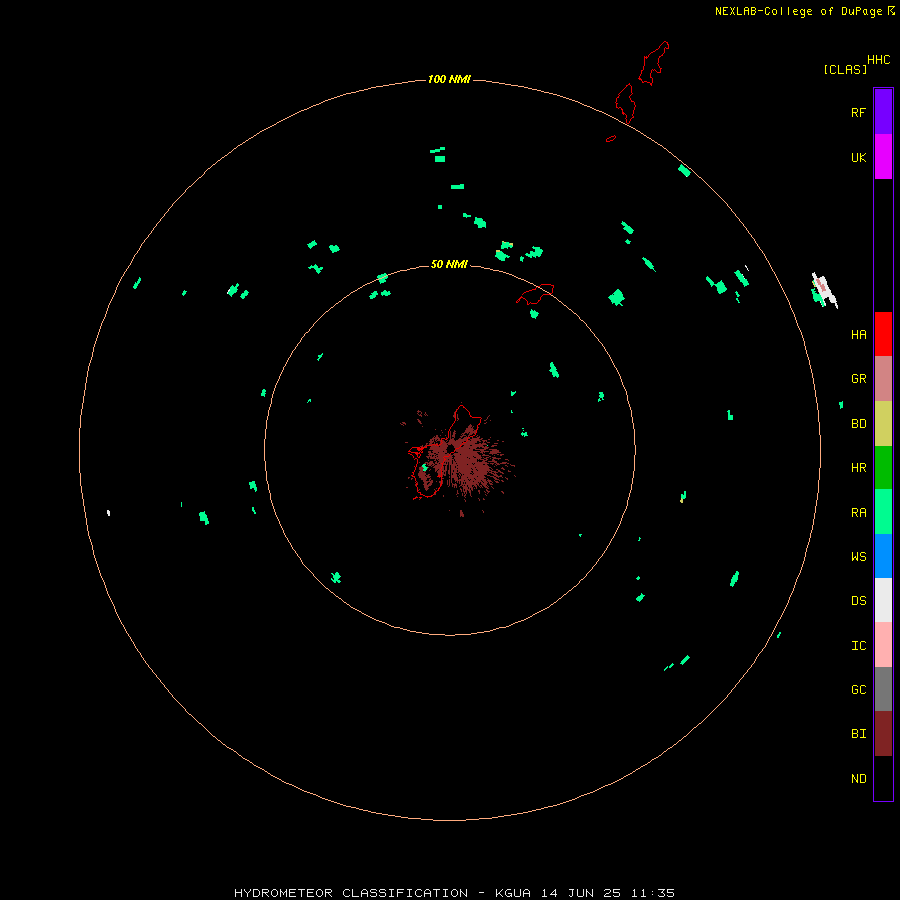Click the ND legend label
The width and height of the screenshot is (900, 900).
858,779
